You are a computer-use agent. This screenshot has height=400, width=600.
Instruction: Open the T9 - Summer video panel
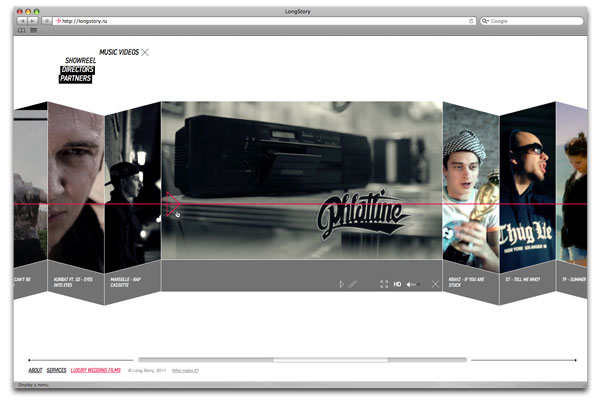click(571, 186)
